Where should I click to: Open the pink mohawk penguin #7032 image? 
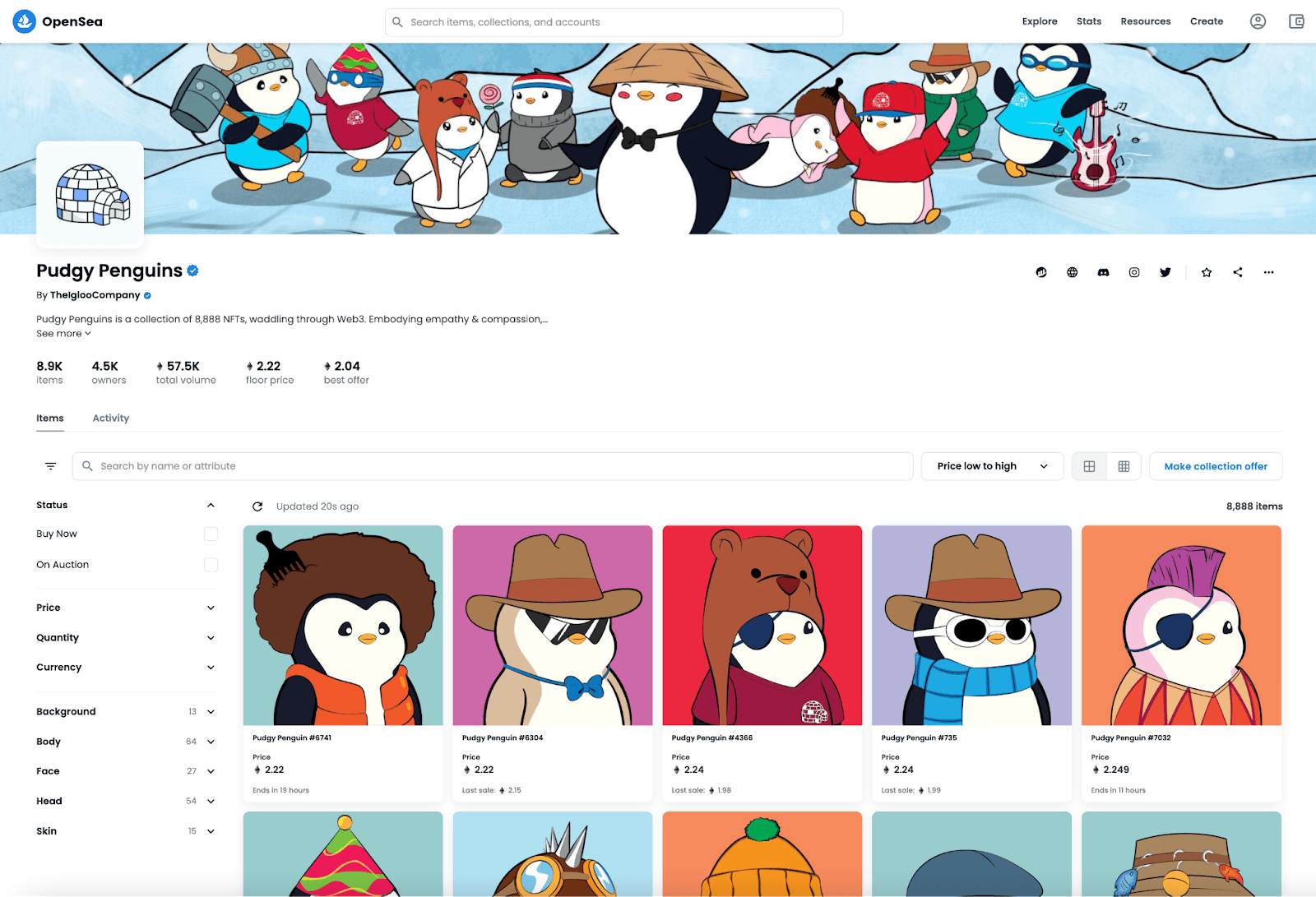pos(1182,626)
